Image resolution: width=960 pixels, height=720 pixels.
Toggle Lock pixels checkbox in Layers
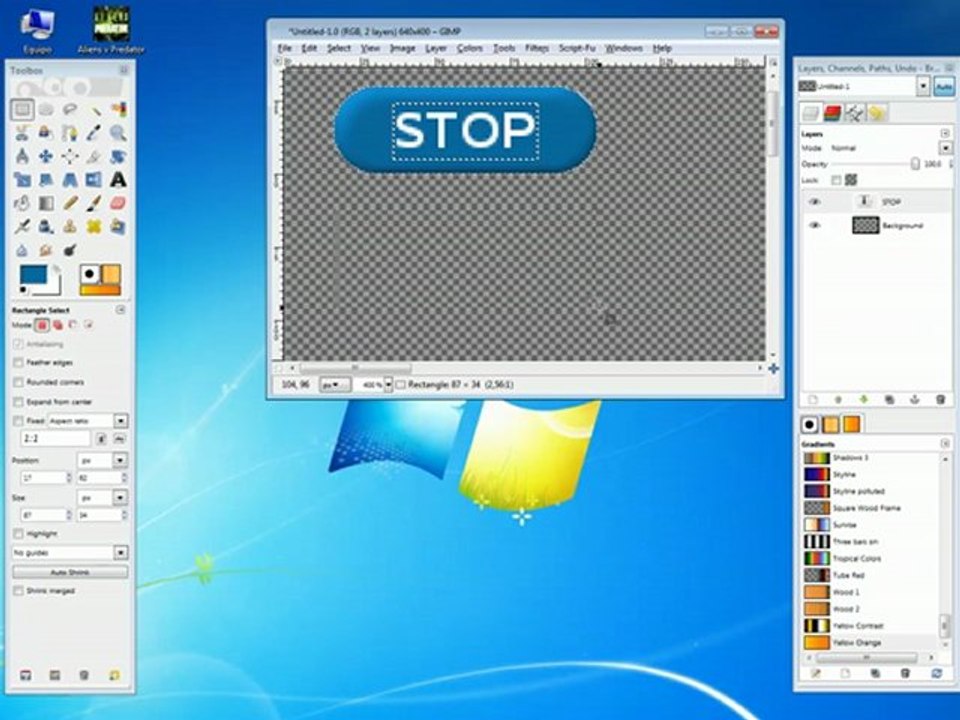[836, 180]
